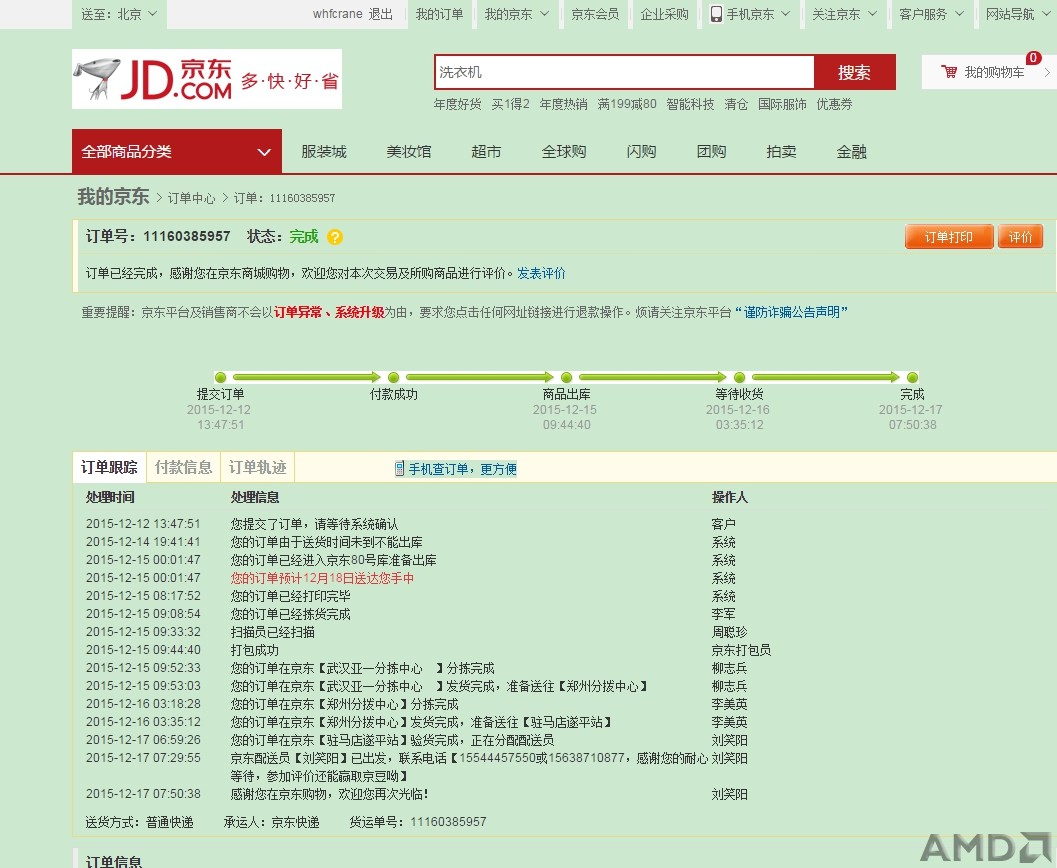Click the 等待收货 progress step dot
Screen dimensions: 1057x868
tap(739, 377)
